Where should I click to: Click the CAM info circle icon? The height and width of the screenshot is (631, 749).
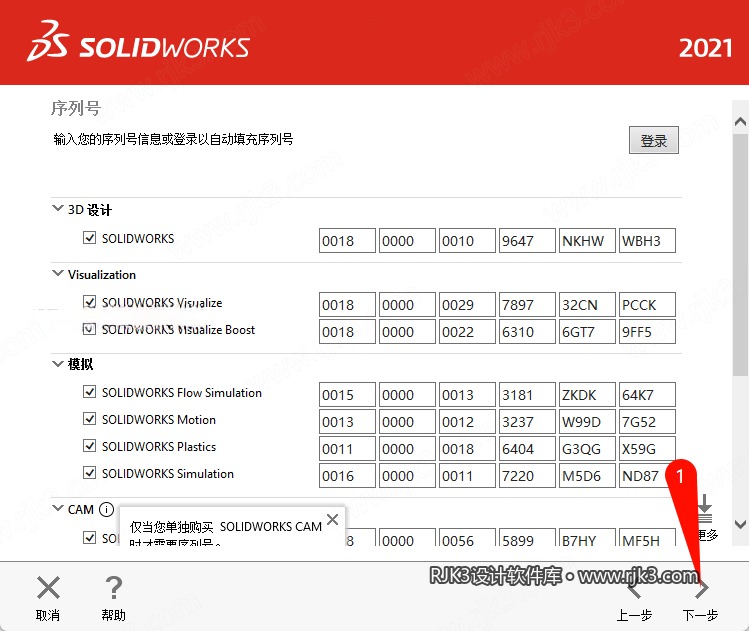point(106,510)
